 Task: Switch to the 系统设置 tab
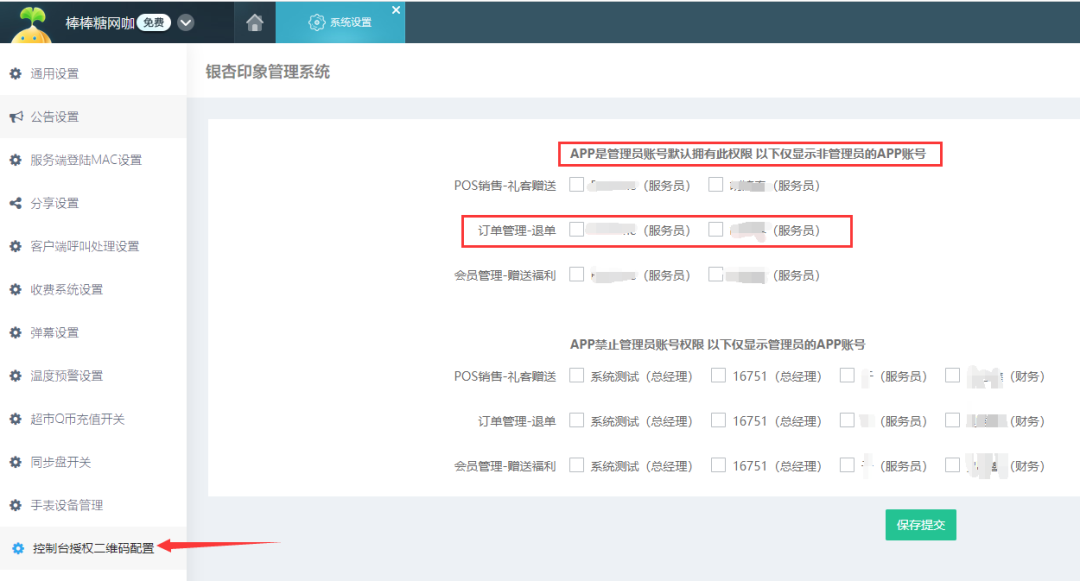point(340,22)
